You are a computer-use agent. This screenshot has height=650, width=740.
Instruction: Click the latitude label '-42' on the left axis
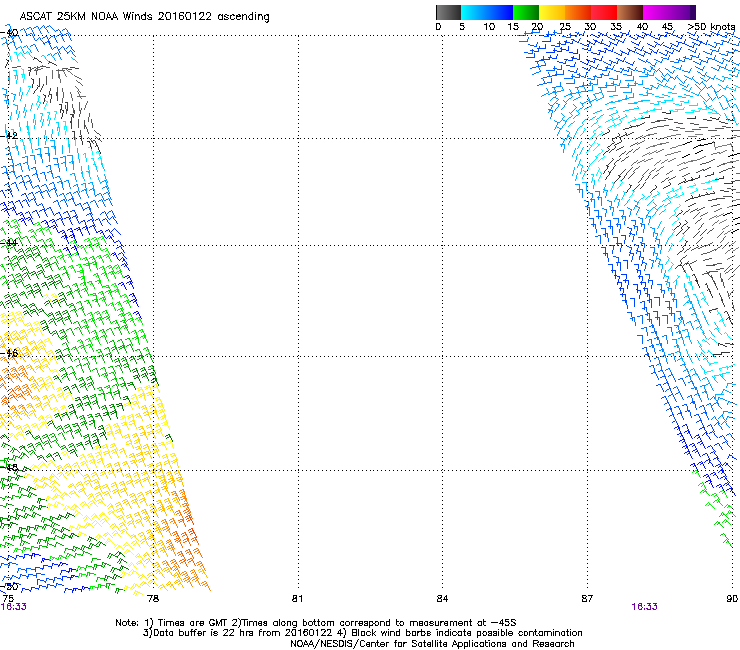10,135
